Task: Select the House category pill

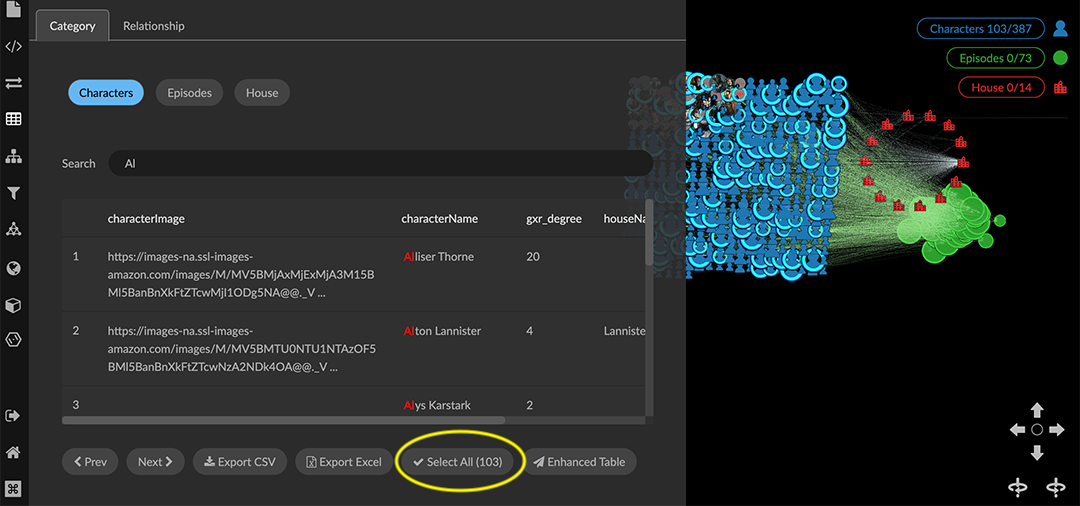Action: (x=262, y=92)
